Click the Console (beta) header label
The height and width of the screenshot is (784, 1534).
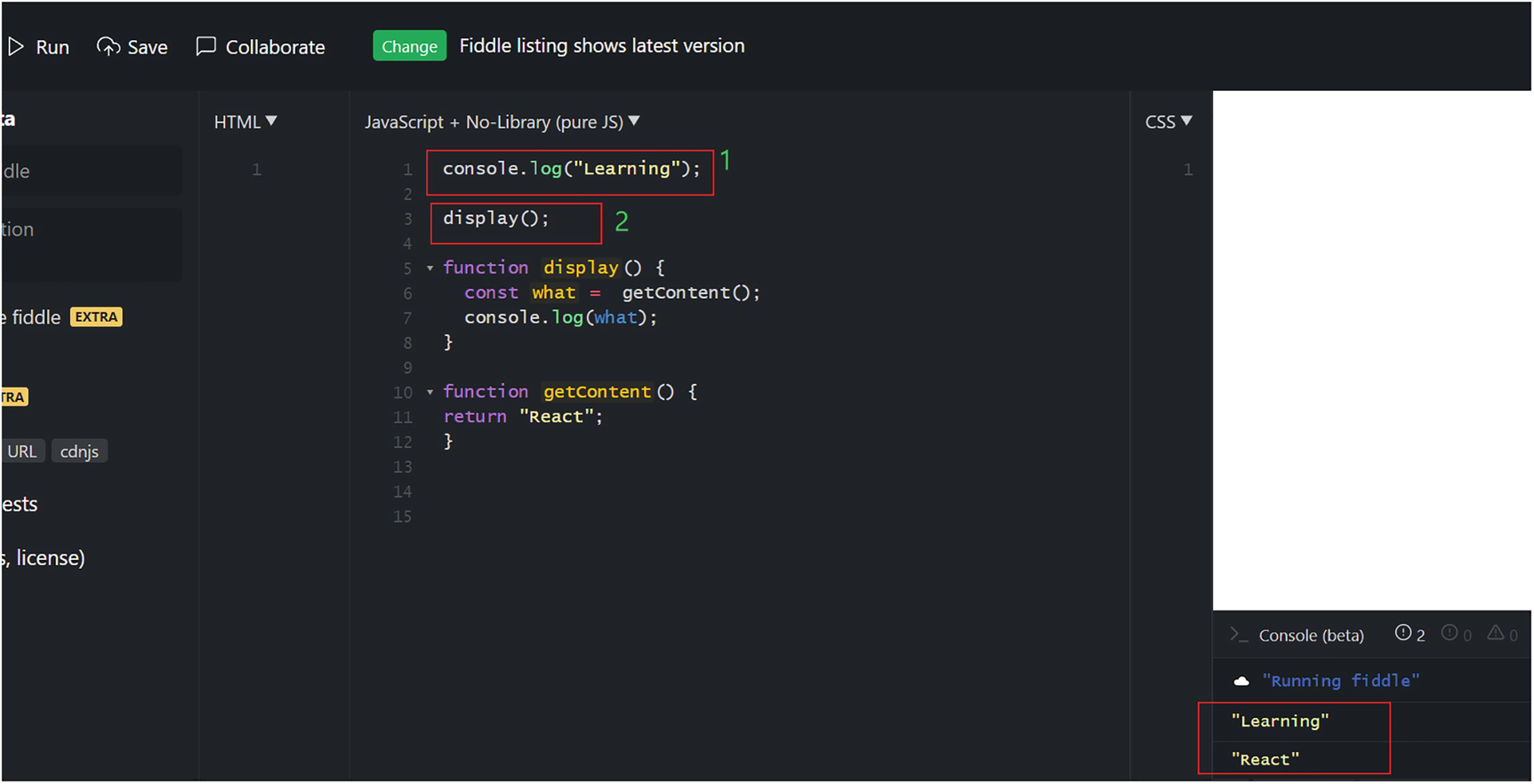pos(1311,636)
